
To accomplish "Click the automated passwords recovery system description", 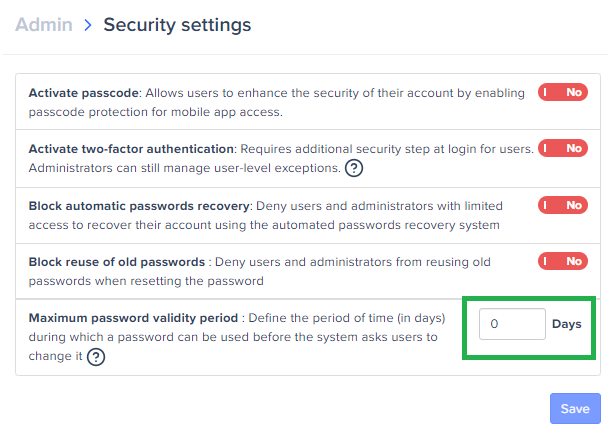I will (x=264, y=225).
